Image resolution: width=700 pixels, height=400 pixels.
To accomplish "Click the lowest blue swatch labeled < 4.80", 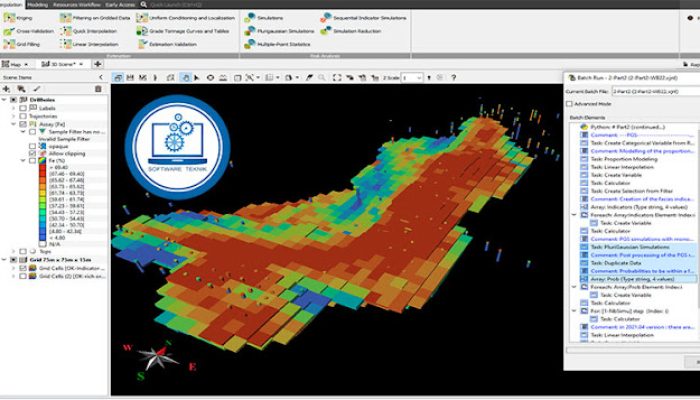I will click(x=42, y=238).
